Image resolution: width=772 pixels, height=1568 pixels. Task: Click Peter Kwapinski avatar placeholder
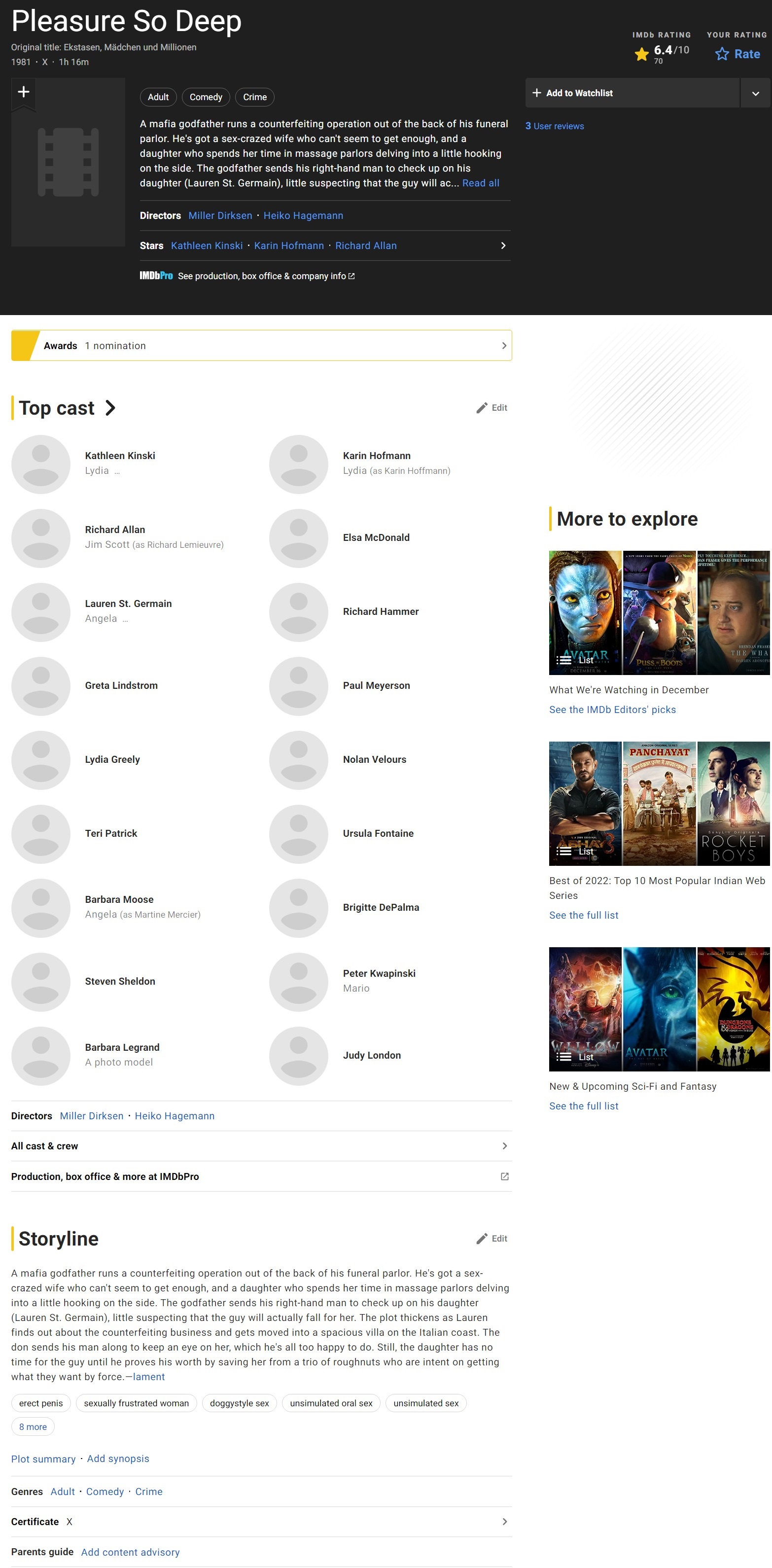(299, 982)
